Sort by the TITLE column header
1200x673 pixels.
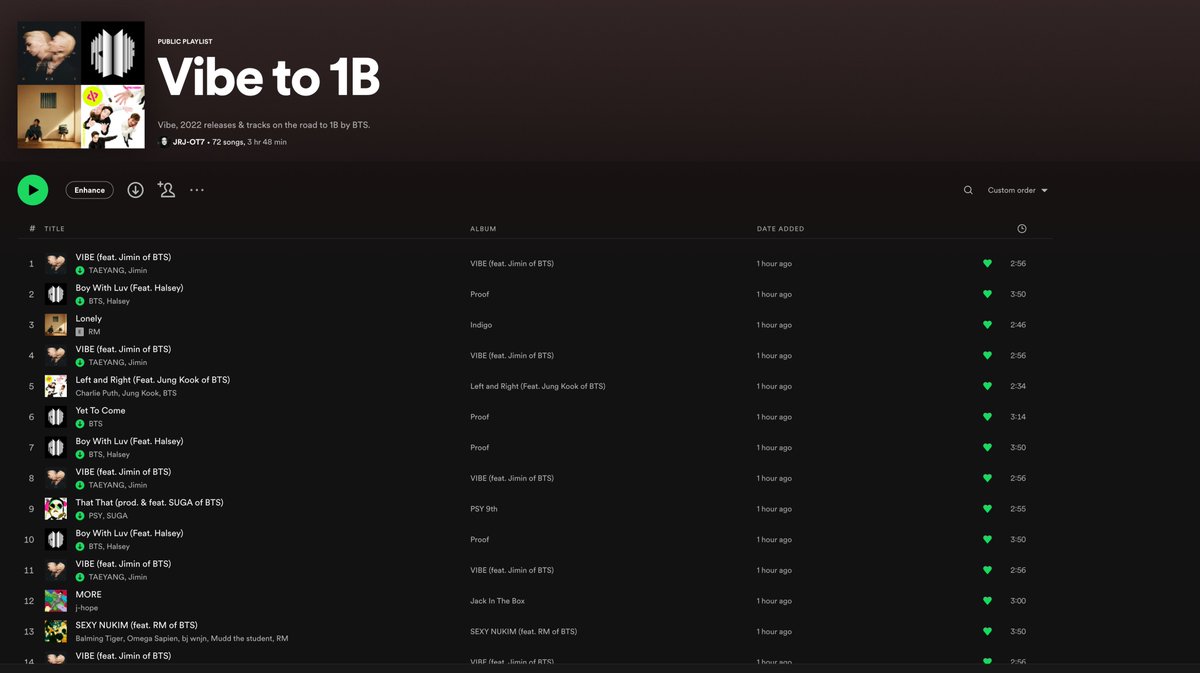[x=54, y=229]
